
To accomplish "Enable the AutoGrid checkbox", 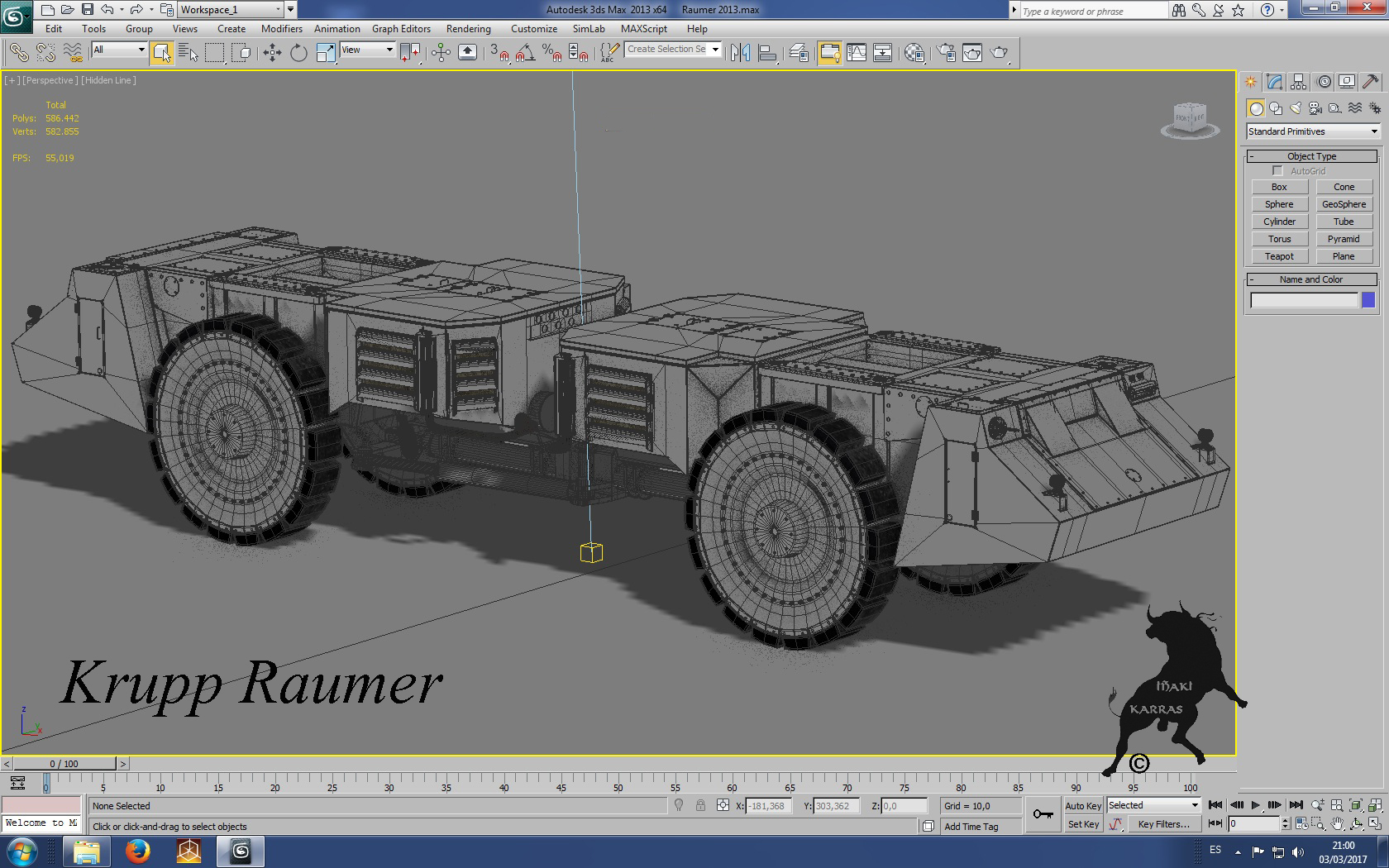I will [x=1278, y=171].
